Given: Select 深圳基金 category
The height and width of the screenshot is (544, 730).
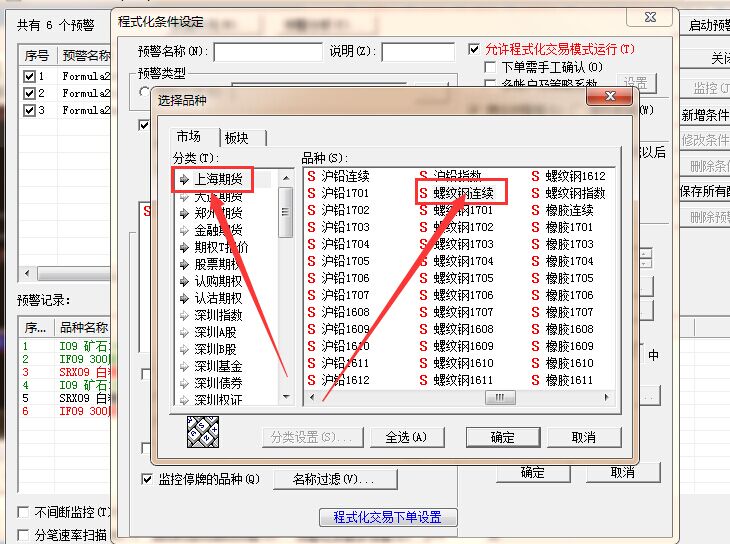Looking at the screenshot, I should click(218, 366).
